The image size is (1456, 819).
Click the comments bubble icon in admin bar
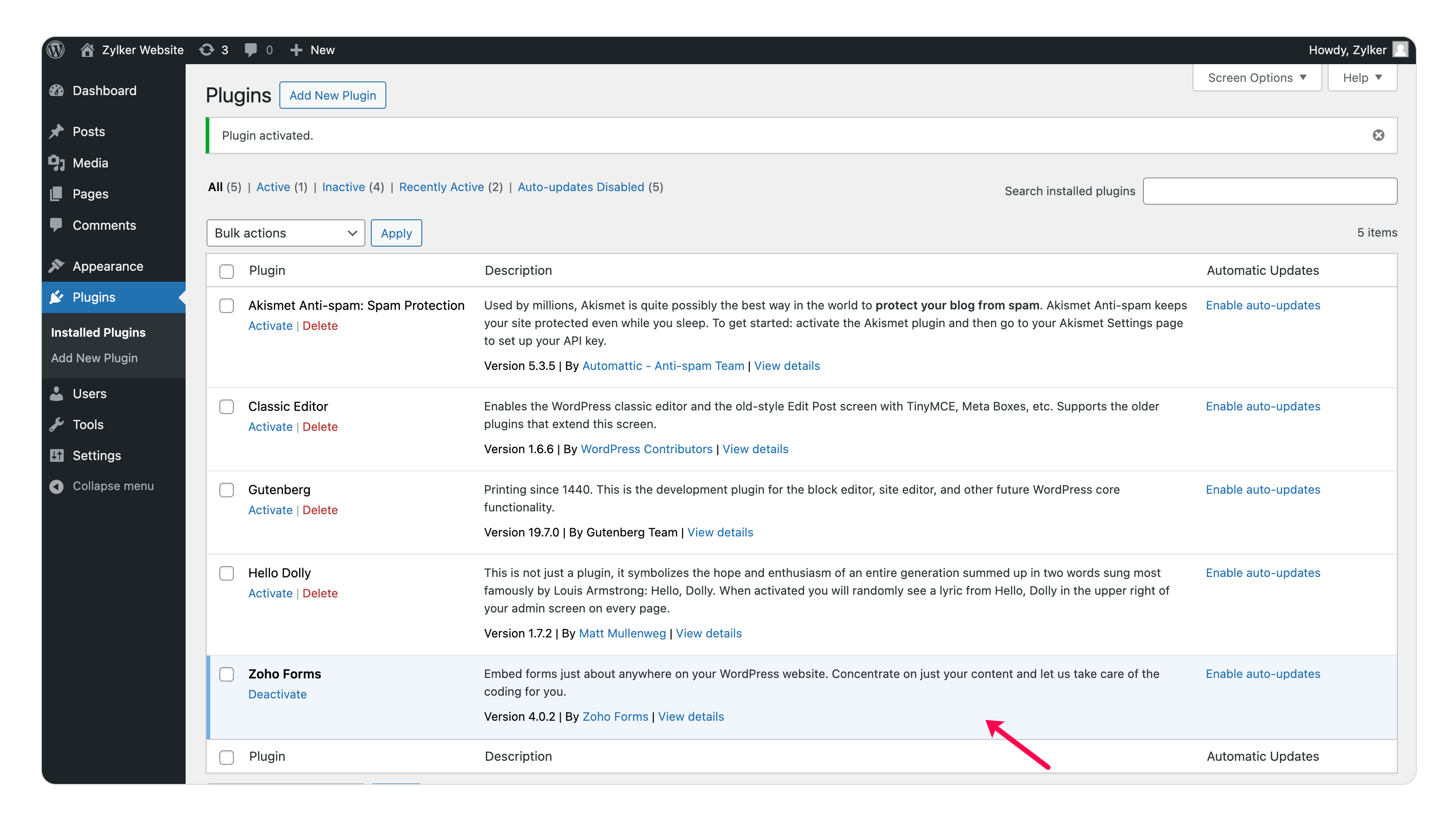click(250, 50)
